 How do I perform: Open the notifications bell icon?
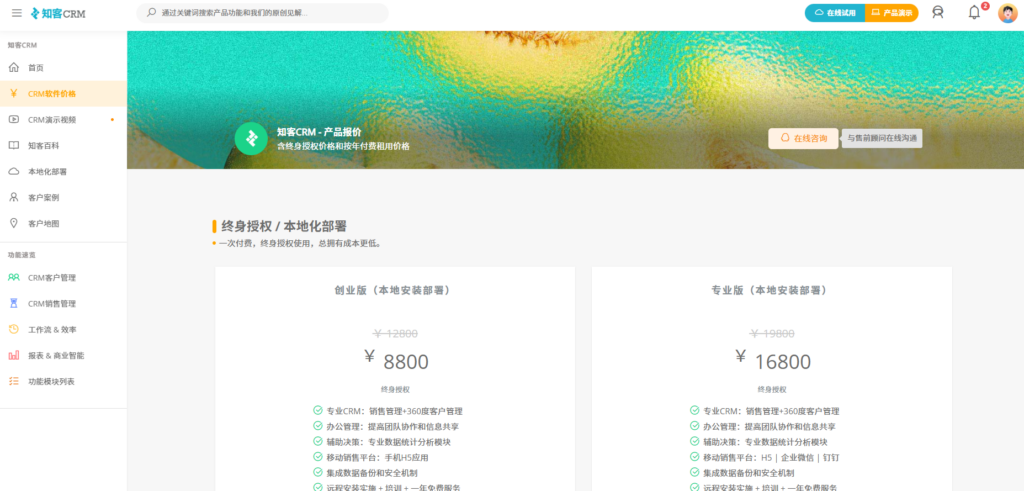click(974, 13)
